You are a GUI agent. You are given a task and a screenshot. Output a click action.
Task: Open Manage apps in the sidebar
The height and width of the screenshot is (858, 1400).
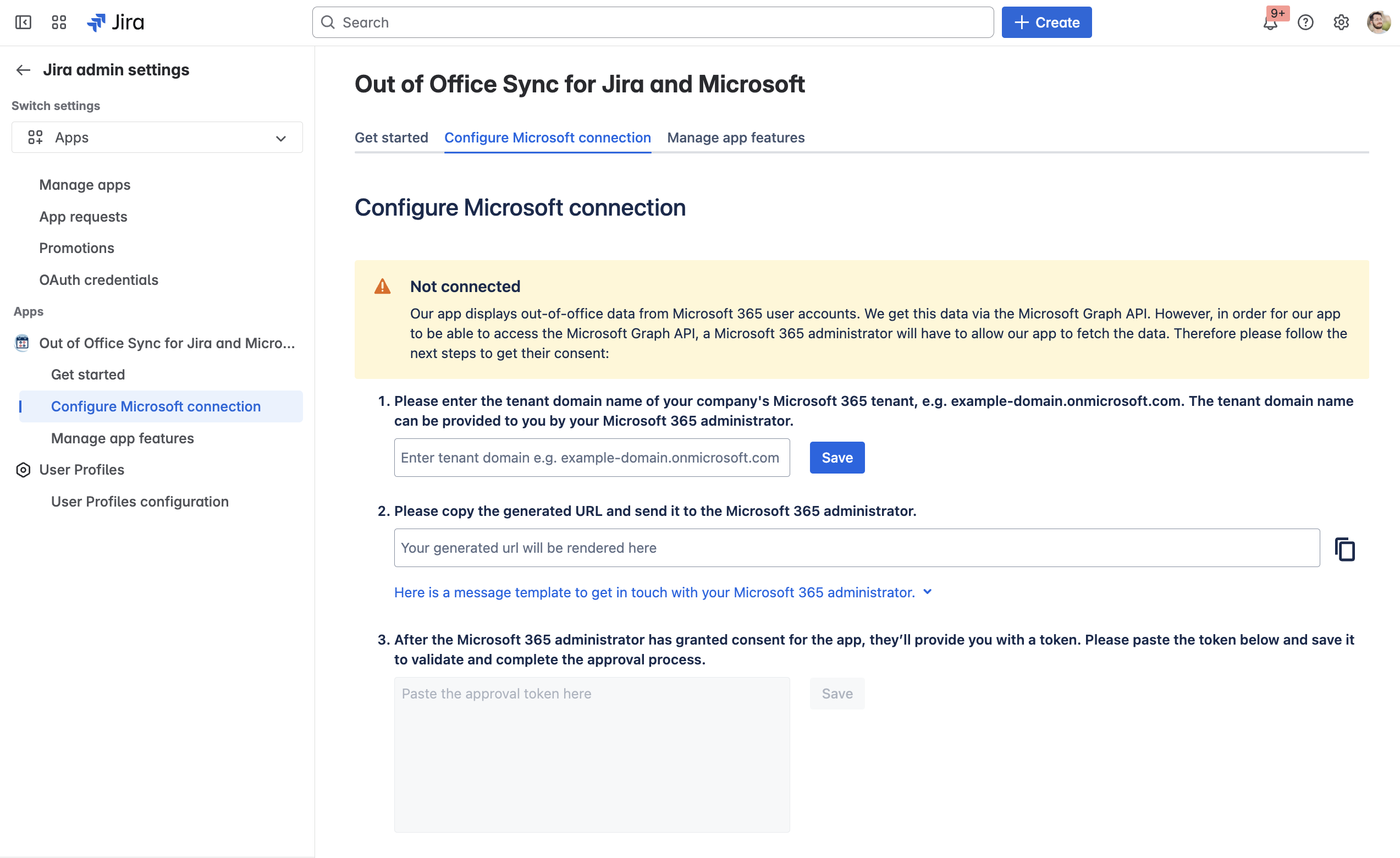pos(85,185)
